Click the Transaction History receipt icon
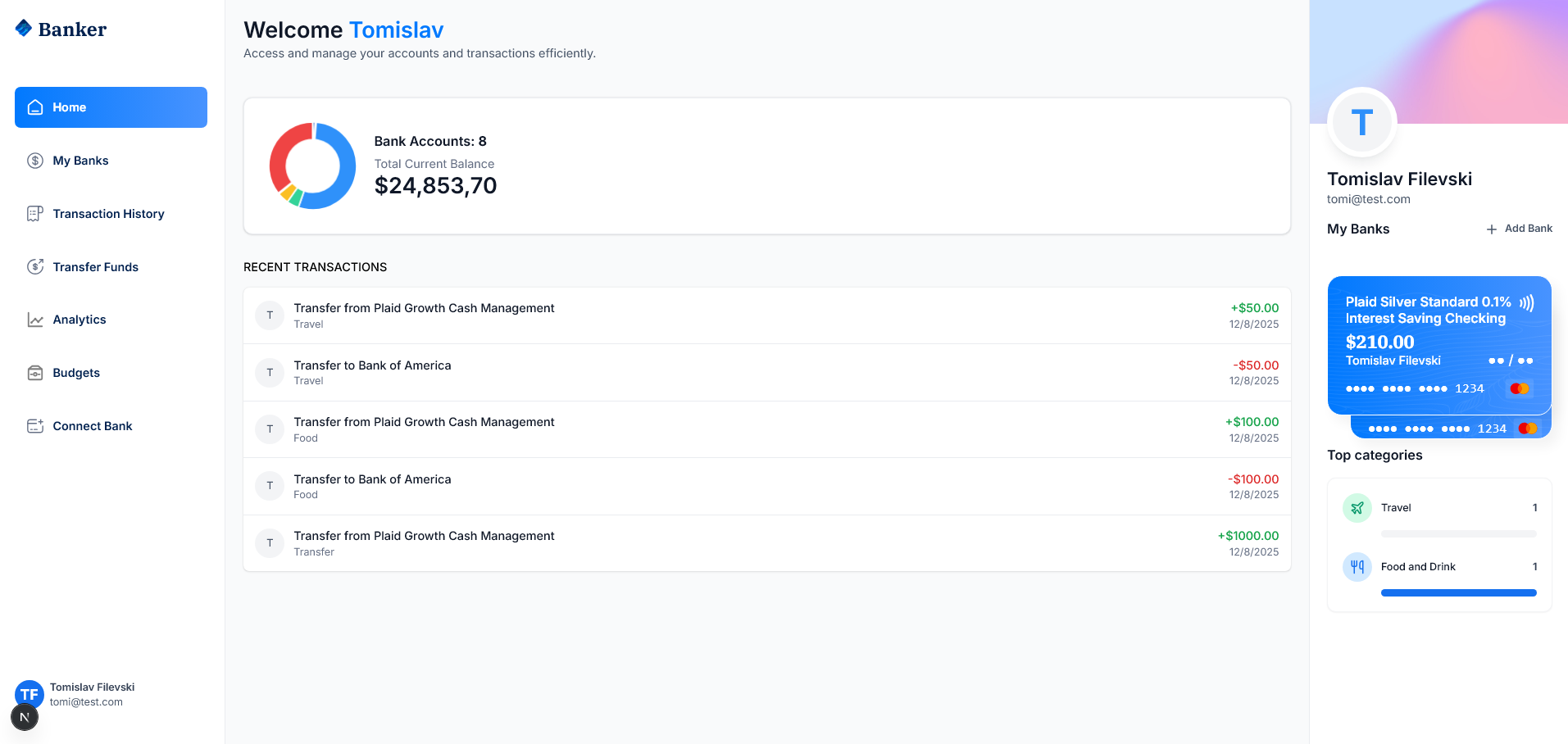Viewport: 1568px width, 744px height. pos(34,214)
